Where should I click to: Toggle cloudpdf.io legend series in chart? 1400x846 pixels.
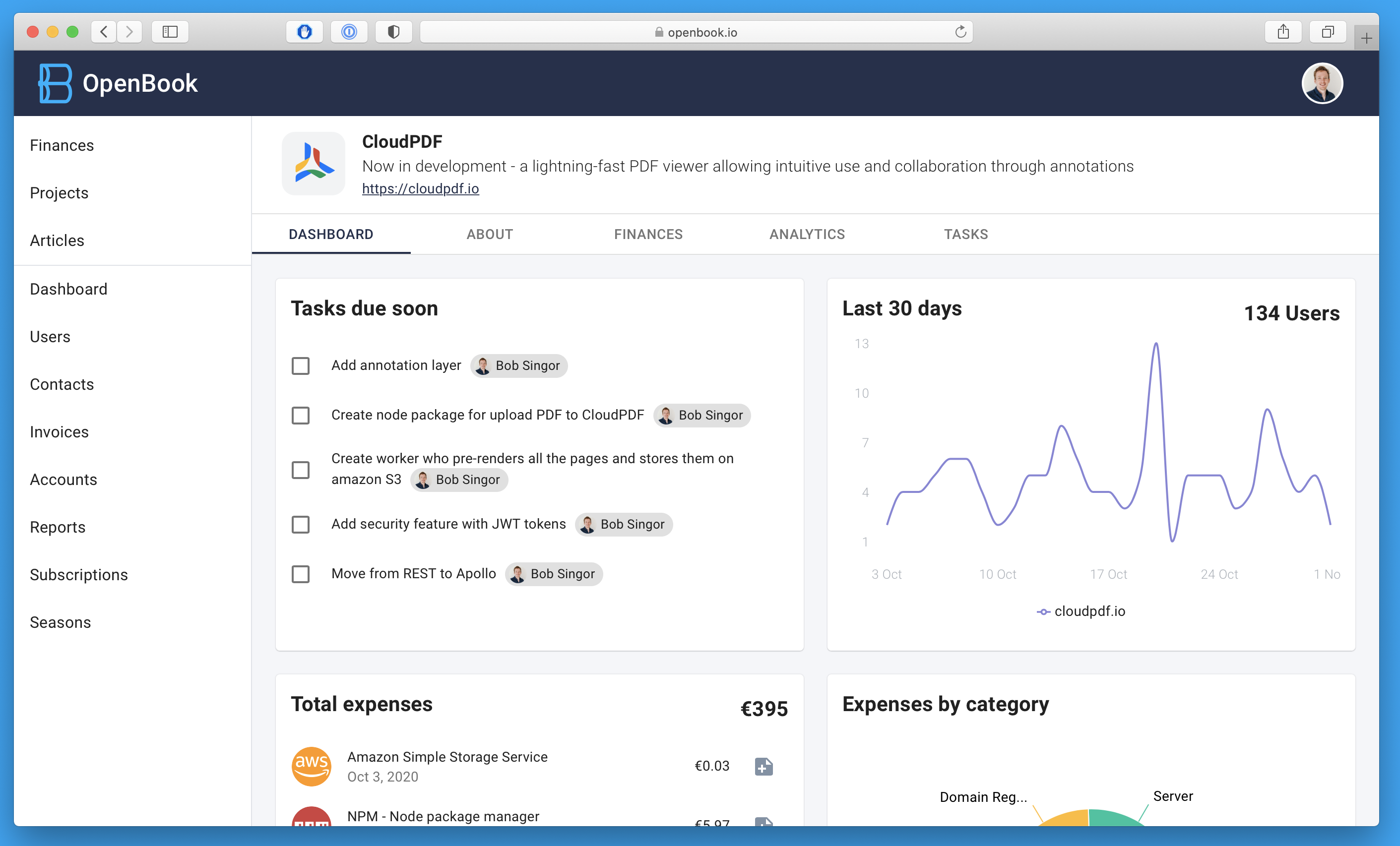(x=1081, y=611)
